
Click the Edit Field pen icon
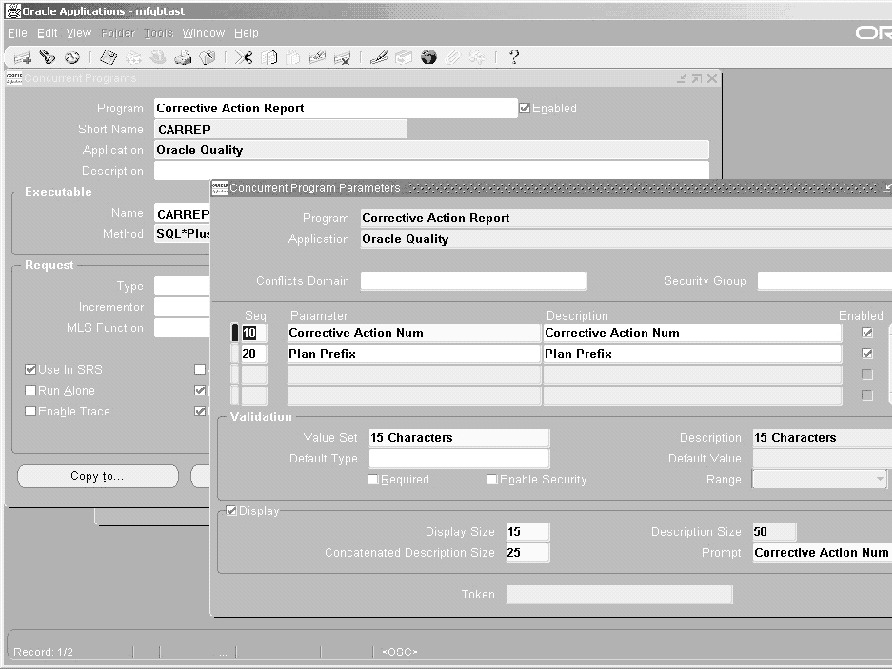[379, 57]
